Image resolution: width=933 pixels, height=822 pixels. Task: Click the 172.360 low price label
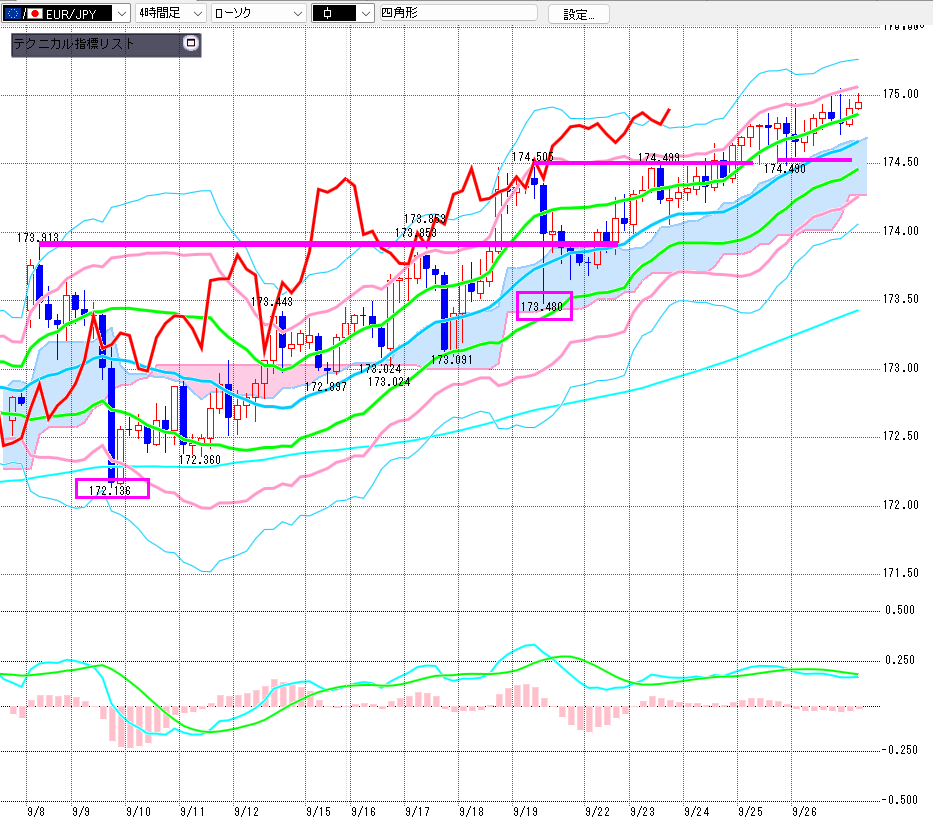tap(199, 460)
